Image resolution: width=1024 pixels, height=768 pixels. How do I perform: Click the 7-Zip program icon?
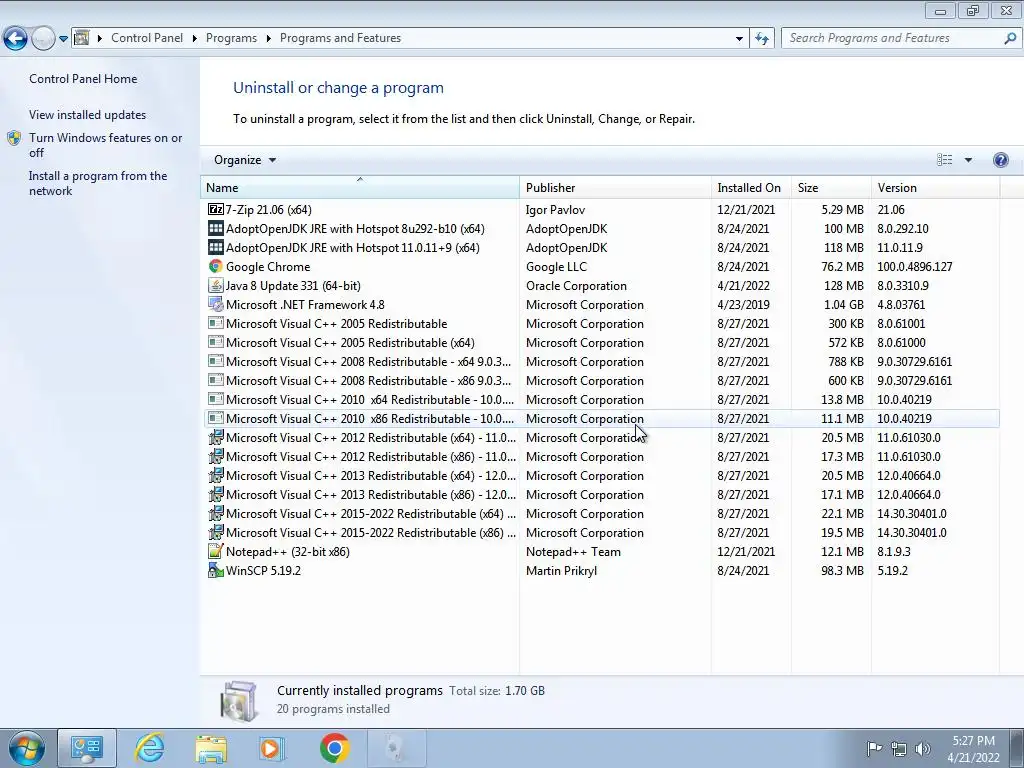pyautogui.click(x=216, y=210)
